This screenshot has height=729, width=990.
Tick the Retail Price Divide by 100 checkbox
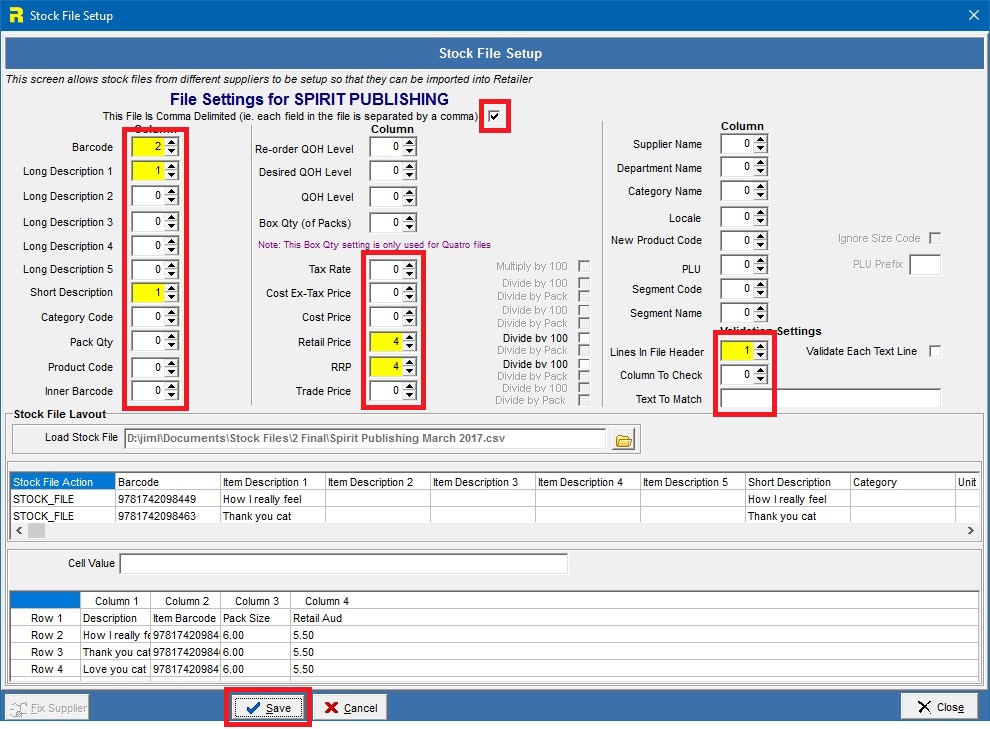pyautogui.click(x=583, y=338)
